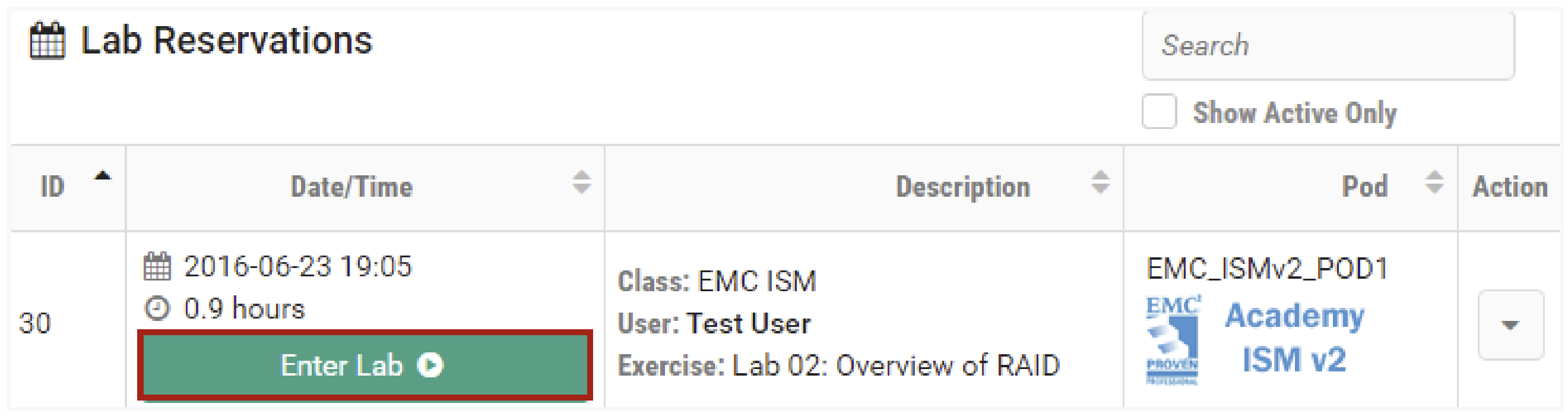Sort by ID column arrow
This screenshot has width=1568, height=416.
pyautogui.click(x=103, y=177)
